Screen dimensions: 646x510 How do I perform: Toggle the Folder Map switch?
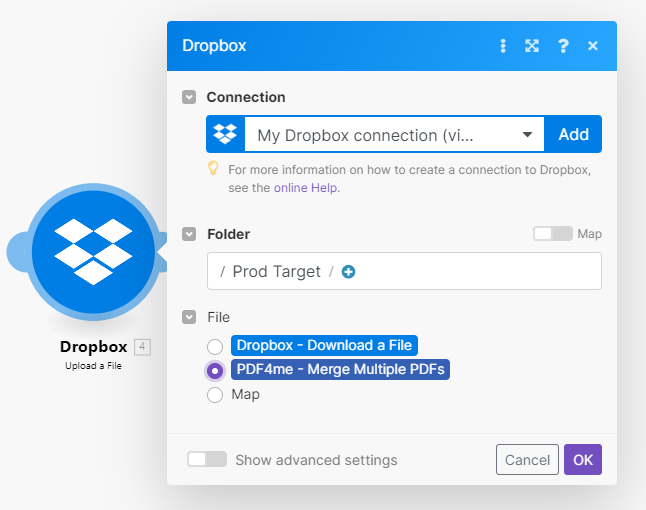(552, 234)
